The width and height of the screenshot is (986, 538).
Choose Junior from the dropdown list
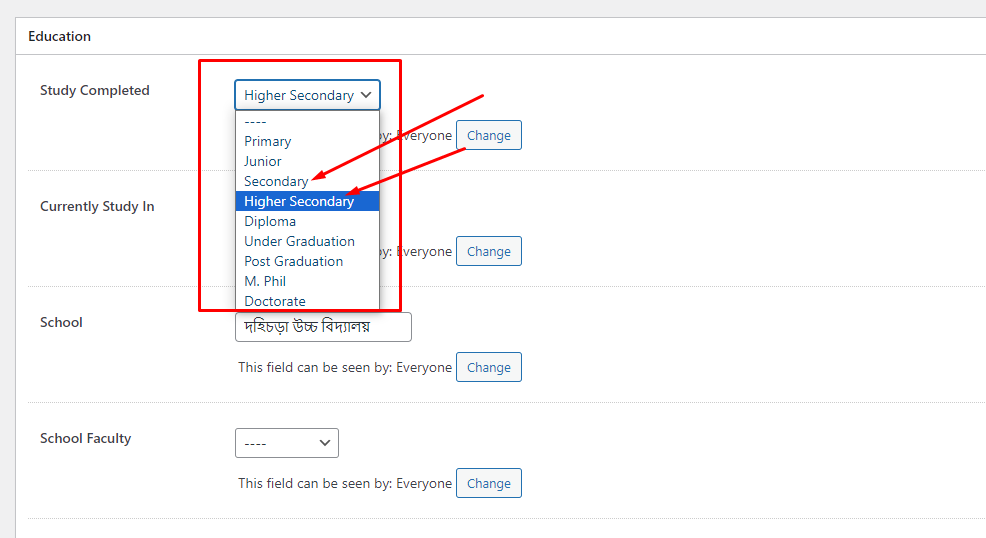point(263,161)
